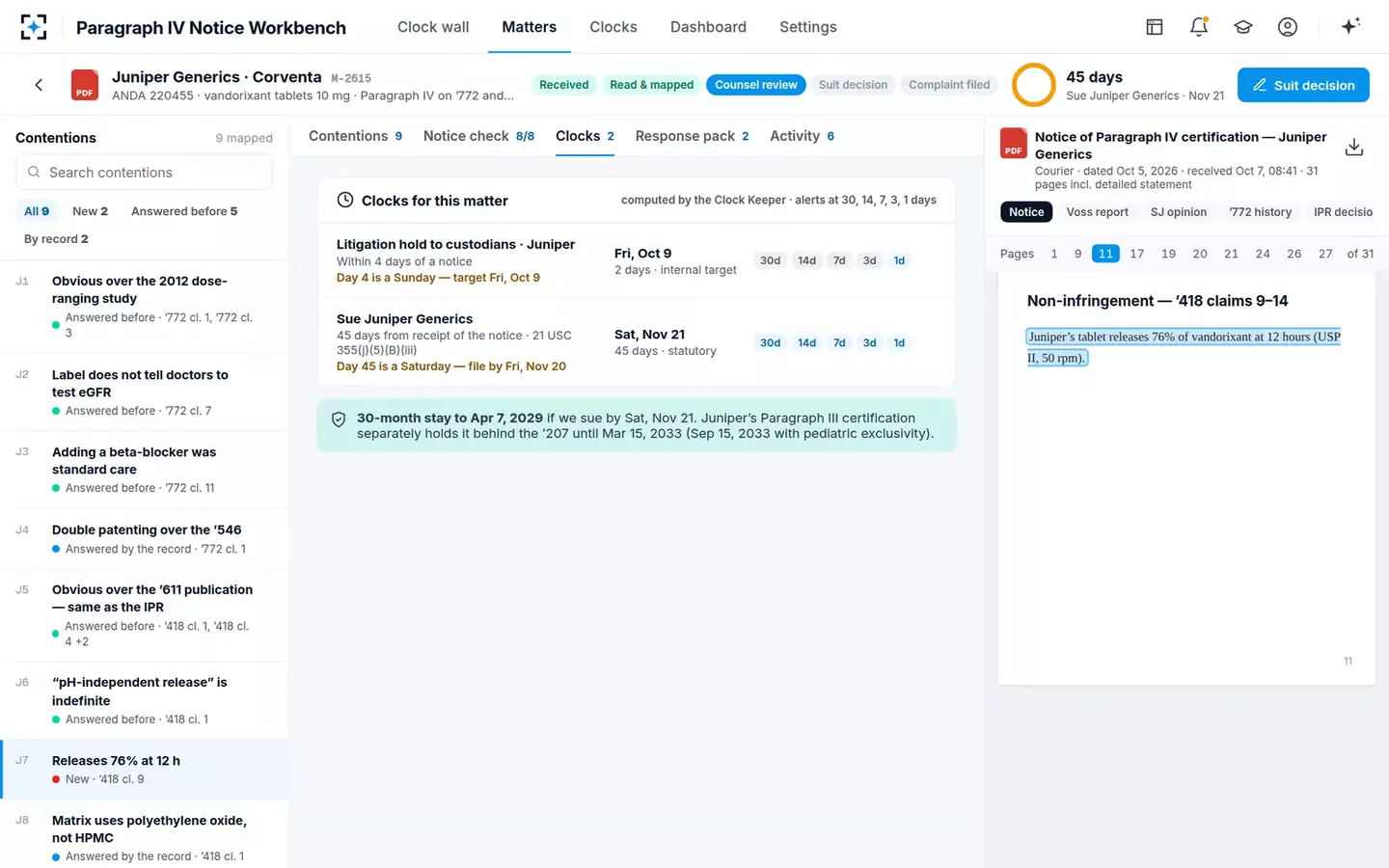Open Settings in top navigation
1389x868 pixels.
(808, 27)
